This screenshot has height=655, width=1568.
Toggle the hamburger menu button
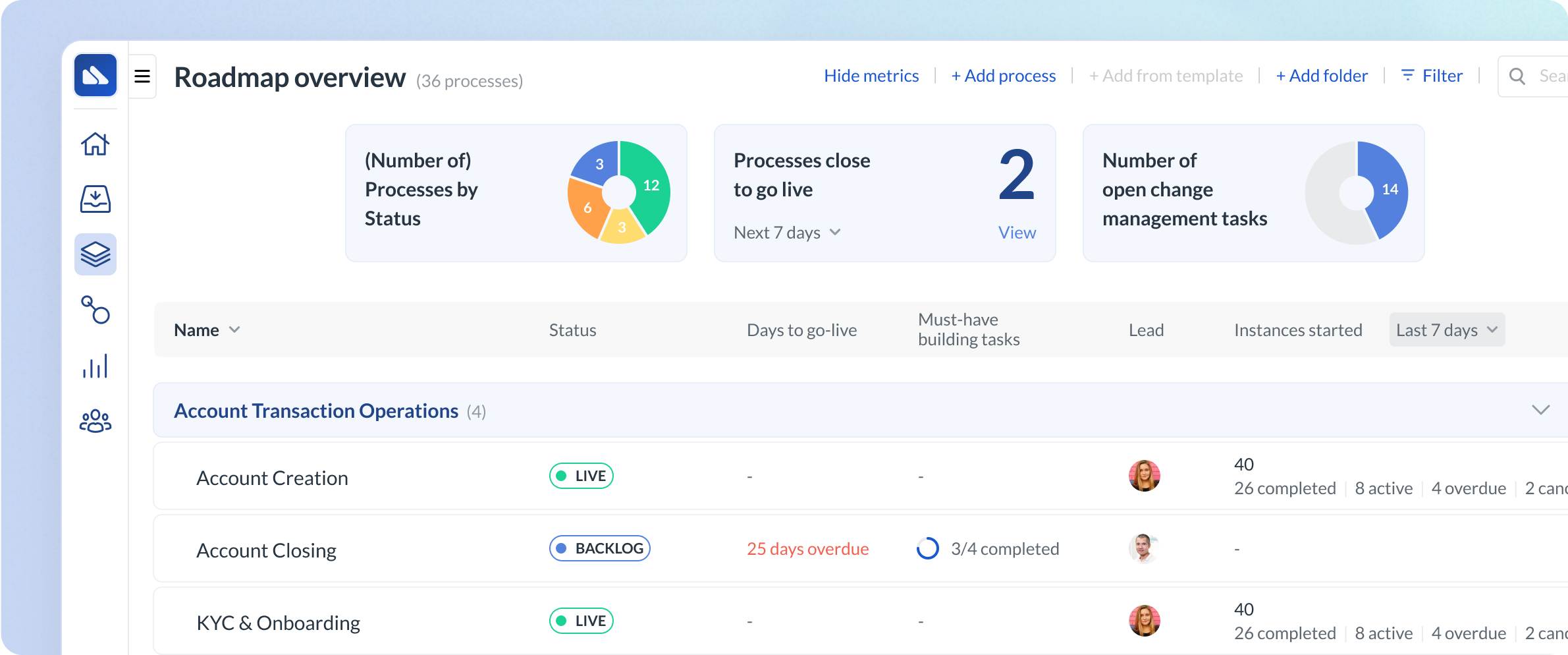142,76
